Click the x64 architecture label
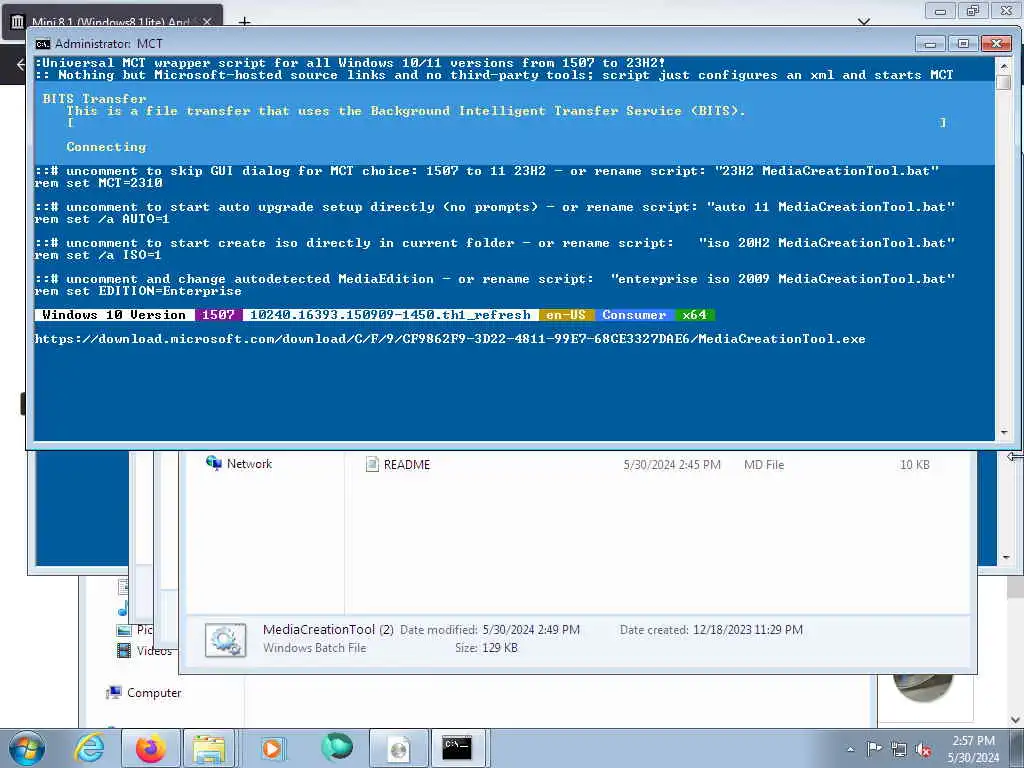Image resolution: width=1024 pixels, height=768 pixels. pyautogui.click(x=694, y=315)
